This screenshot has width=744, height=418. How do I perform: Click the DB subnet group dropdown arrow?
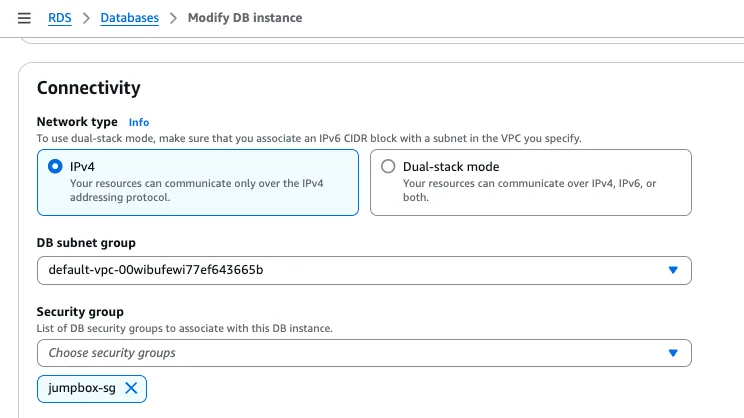[x=673, y=270]
